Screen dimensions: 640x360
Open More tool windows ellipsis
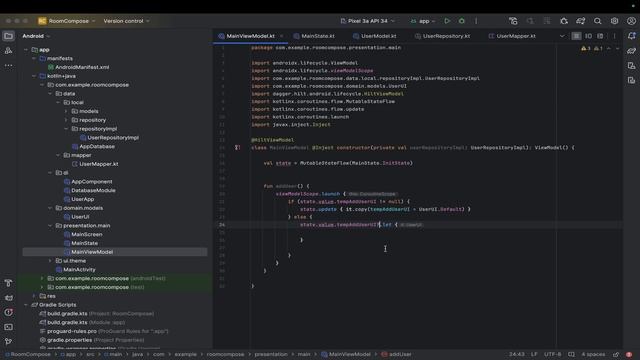(8, 65)
